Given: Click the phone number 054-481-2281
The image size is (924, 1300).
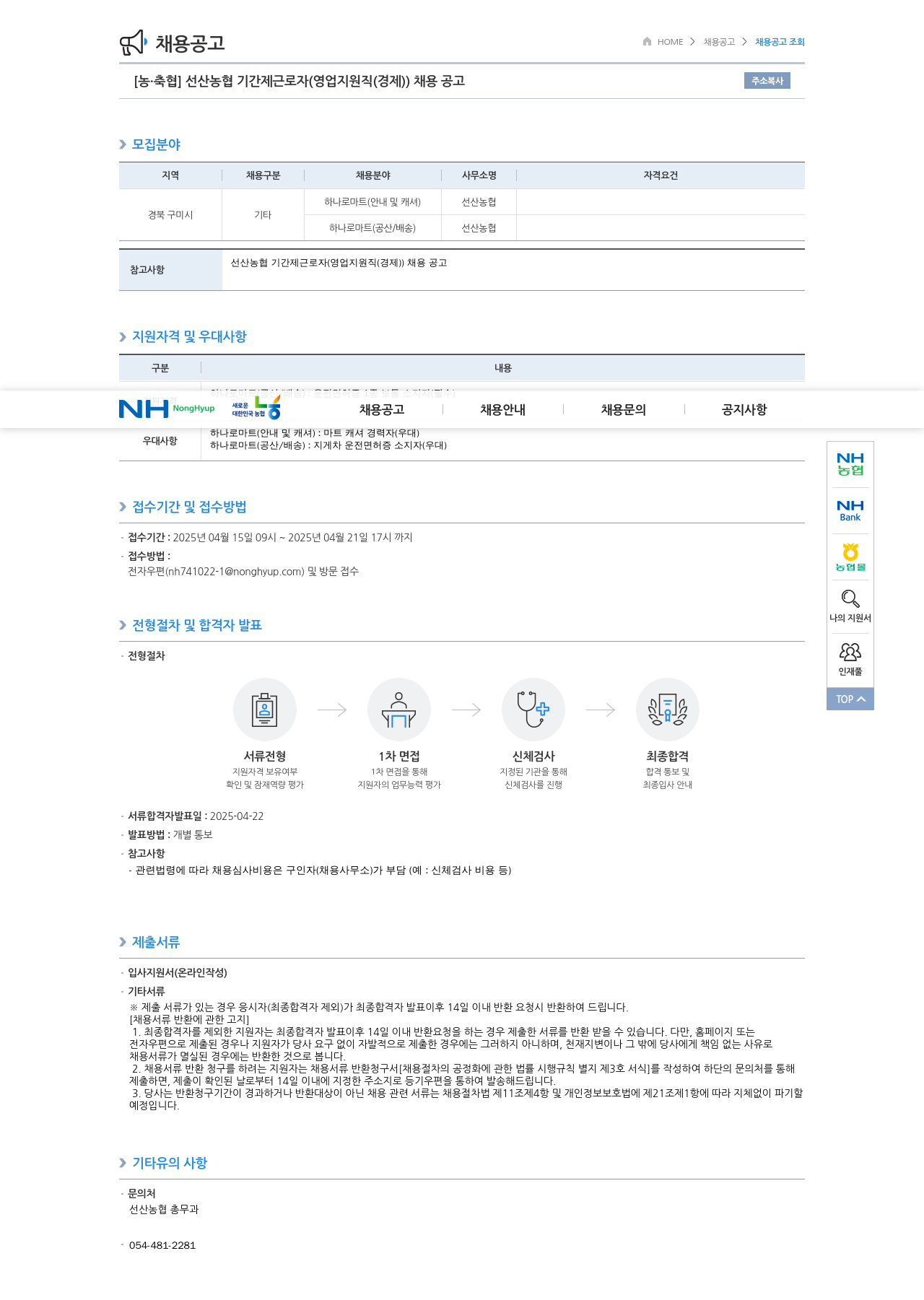Looking at the screenshot, I should point(162,1245).
